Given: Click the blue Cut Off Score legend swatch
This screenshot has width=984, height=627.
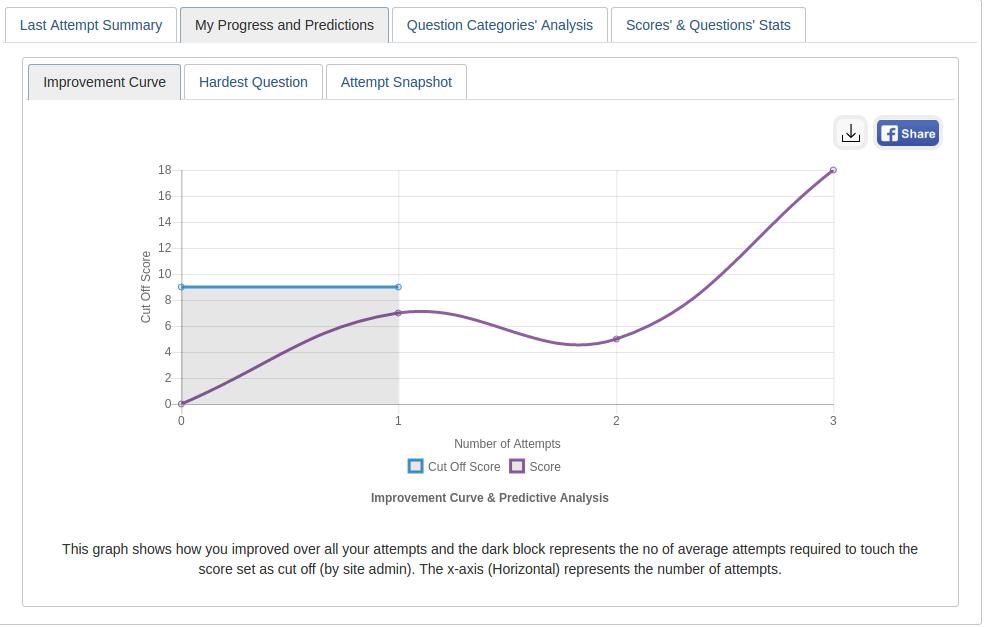Looking at the screenshot, I should [x=416, y=466].
